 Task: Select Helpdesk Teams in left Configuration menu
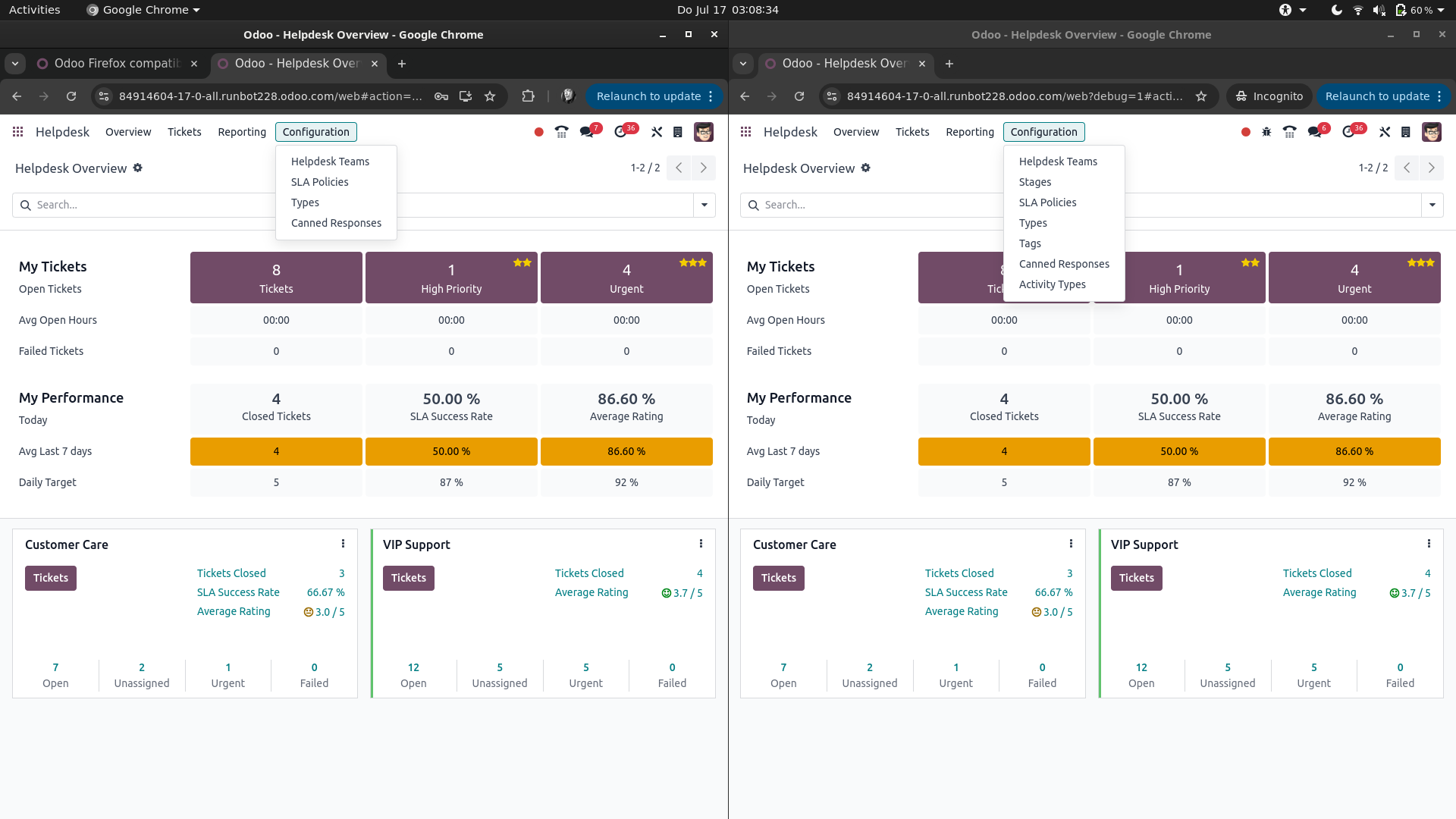(x=330, y=162)
